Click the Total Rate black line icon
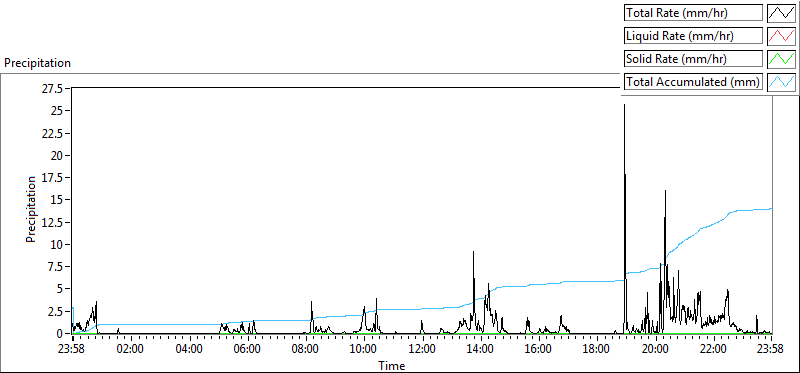Image resolution: width=800 pixels, height=373 pixels. click(x=781, y=13)
